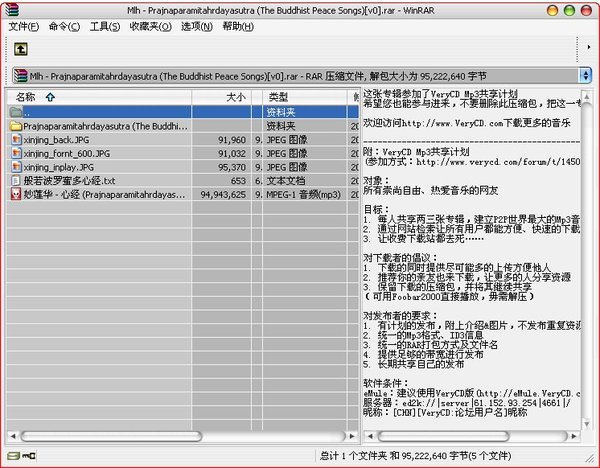Screen dimensions: 600x468
Task: Select 般若波罗蜜多心经.txt file name
Action: tap(69, 181)
